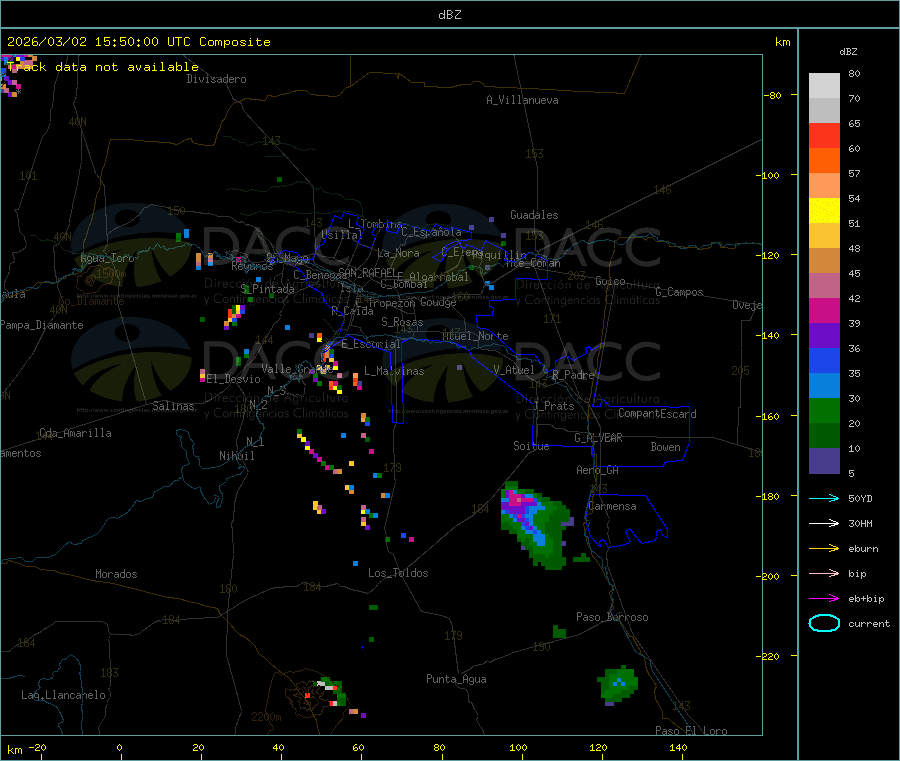Image resolution: width=900 pixels, height=761 pixels.
Task: Click the 'Goudge' map label
Action: 438,302
